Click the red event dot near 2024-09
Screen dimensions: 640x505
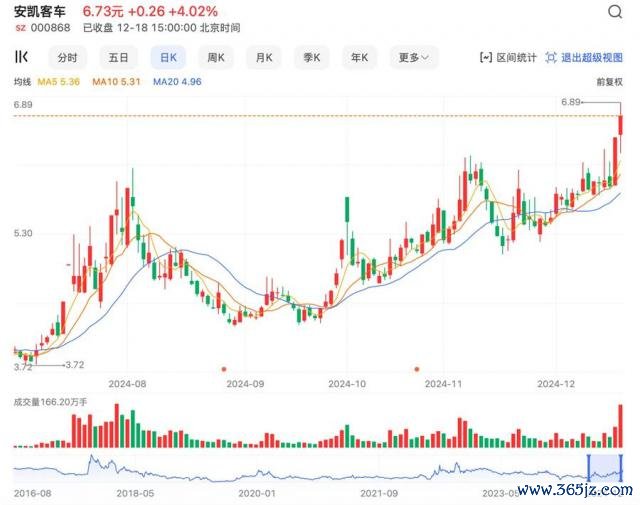(224, 369)
